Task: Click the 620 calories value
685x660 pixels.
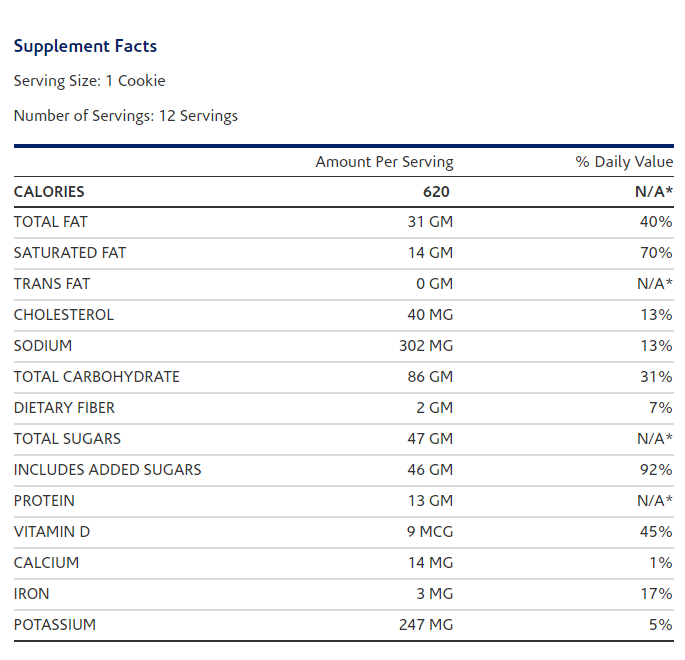Action: click(x=436, y=191)
